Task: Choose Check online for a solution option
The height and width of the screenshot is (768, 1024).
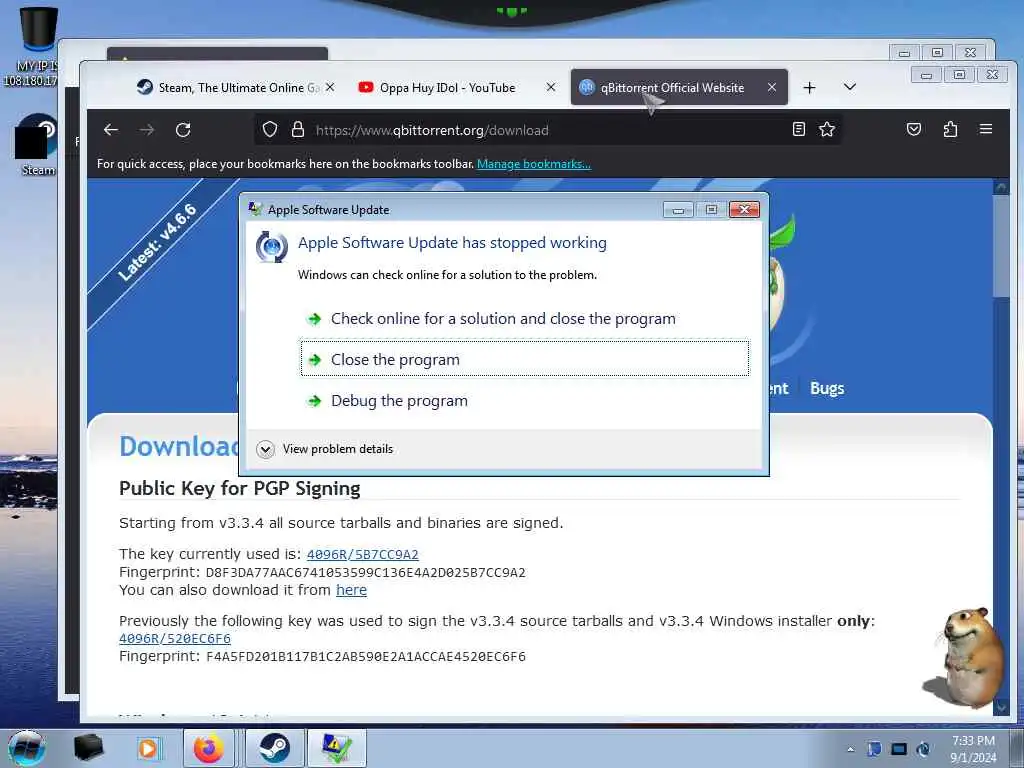Action: coord(525,319)
